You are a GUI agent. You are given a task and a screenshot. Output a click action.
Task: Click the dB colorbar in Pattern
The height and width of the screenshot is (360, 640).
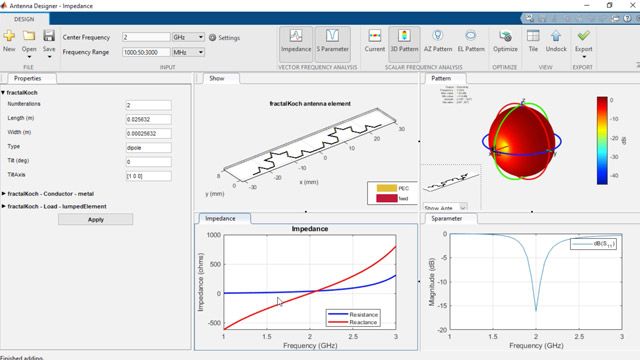pyautogui.click(x=602, y=140)
